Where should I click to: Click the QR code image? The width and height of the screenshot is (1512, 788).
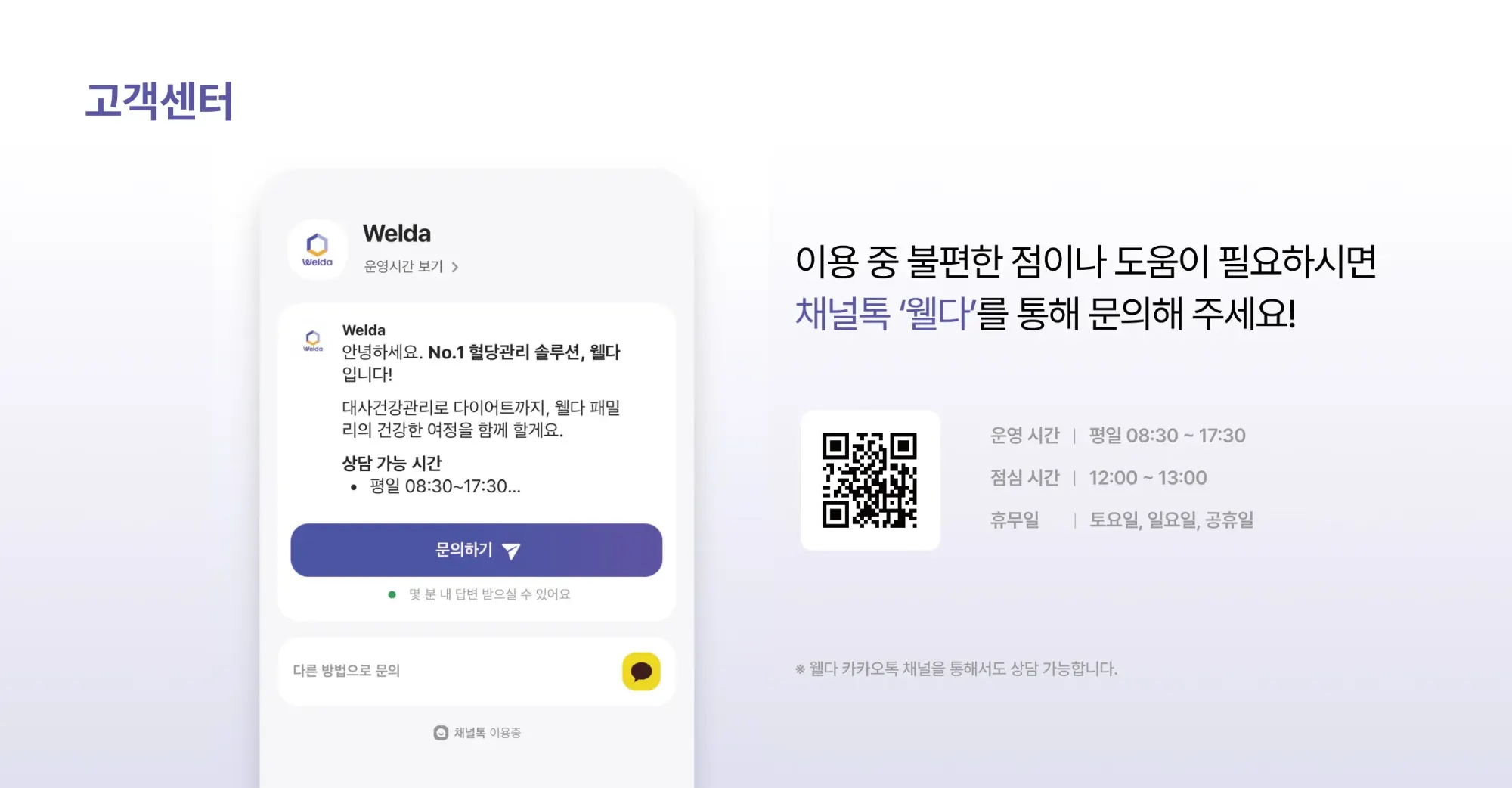[869, 480]
